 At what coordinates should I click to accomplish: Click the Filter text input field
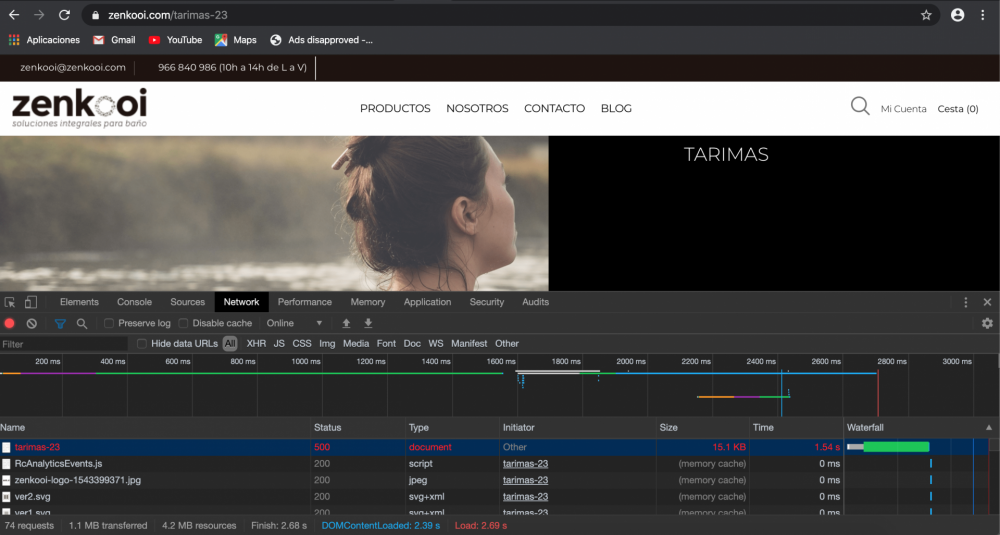coord(62,344)
